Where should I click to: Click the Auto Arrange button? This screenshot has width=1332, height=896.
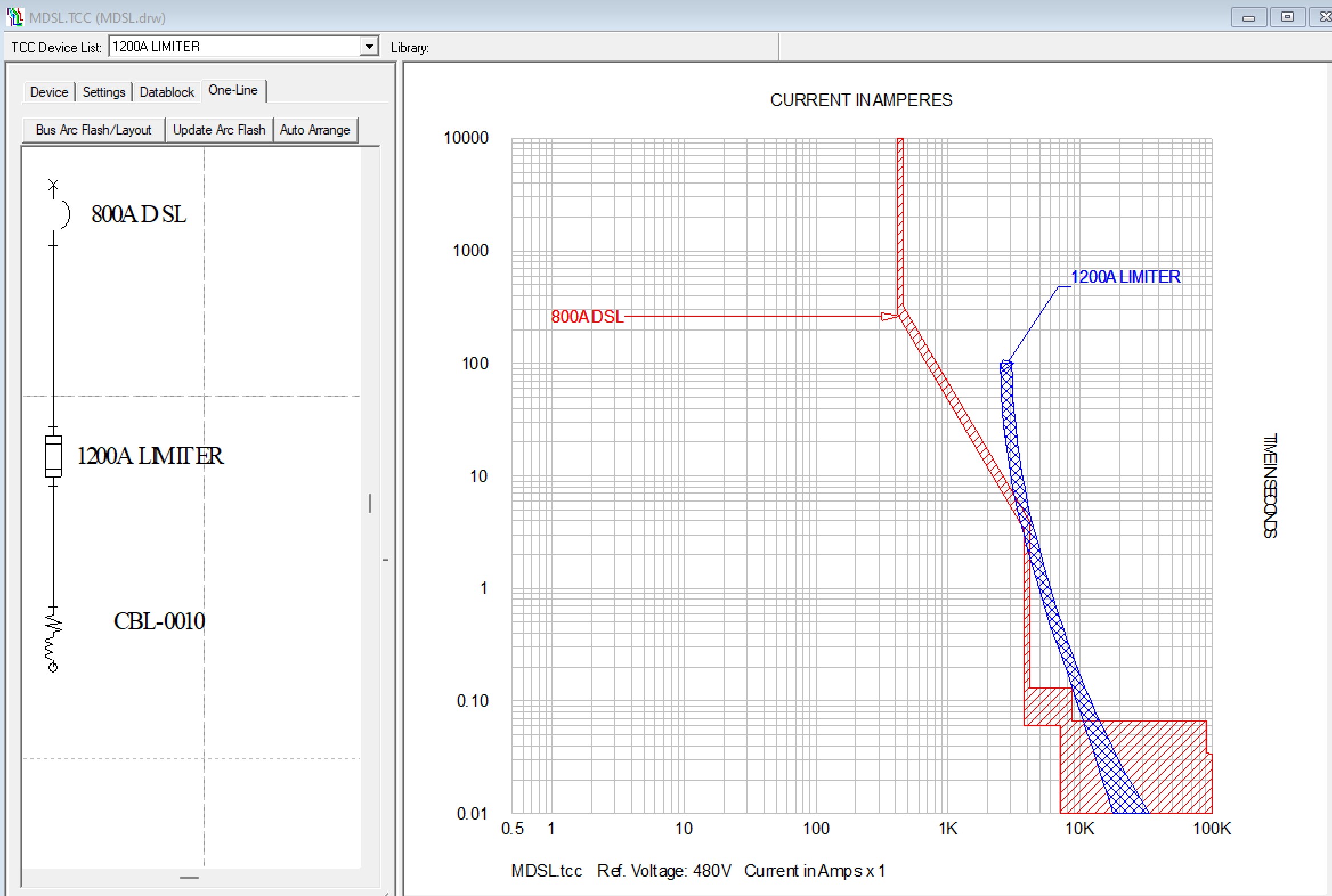click(315, 130)
